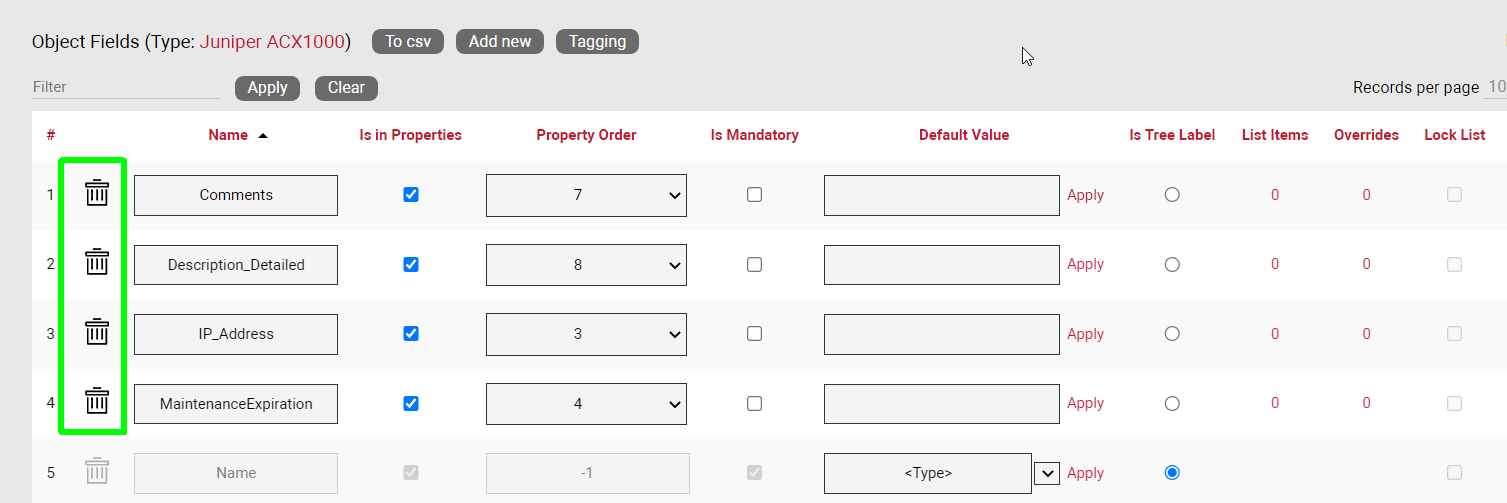This screenshot has width=1507, height=503.
Task: Uncheck Is in Properties for Comments
Action: point(410,195)
